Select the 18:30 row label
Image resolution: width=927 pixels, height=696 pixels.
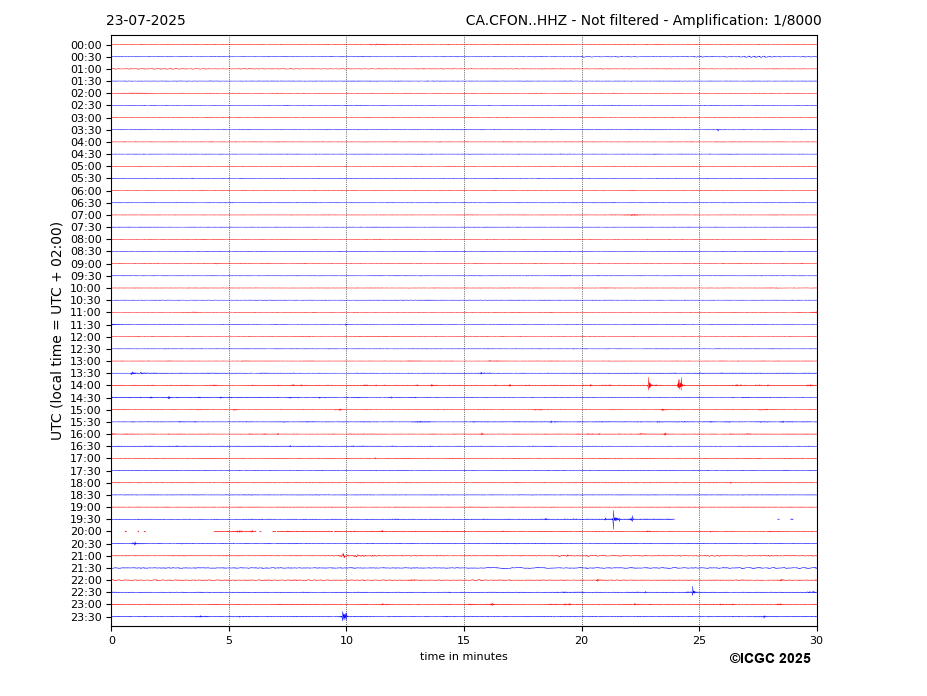(x=86, y=496)
